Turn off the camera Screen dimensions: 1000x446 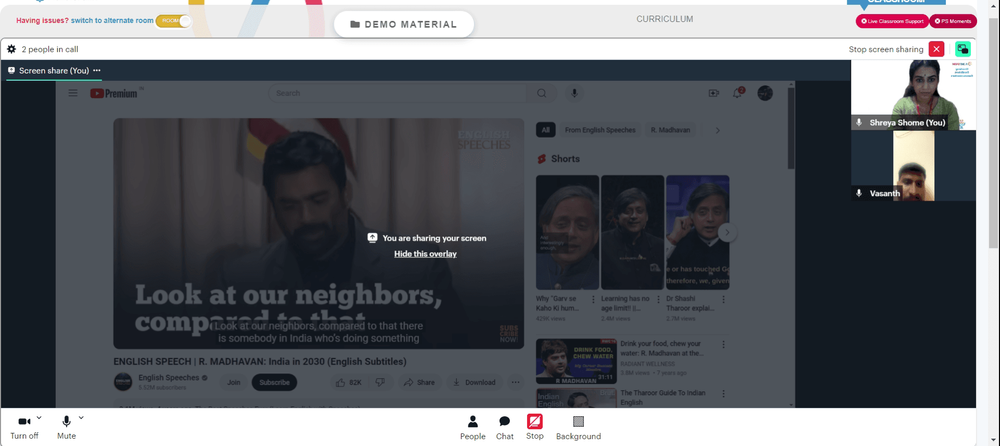[24, 427]
